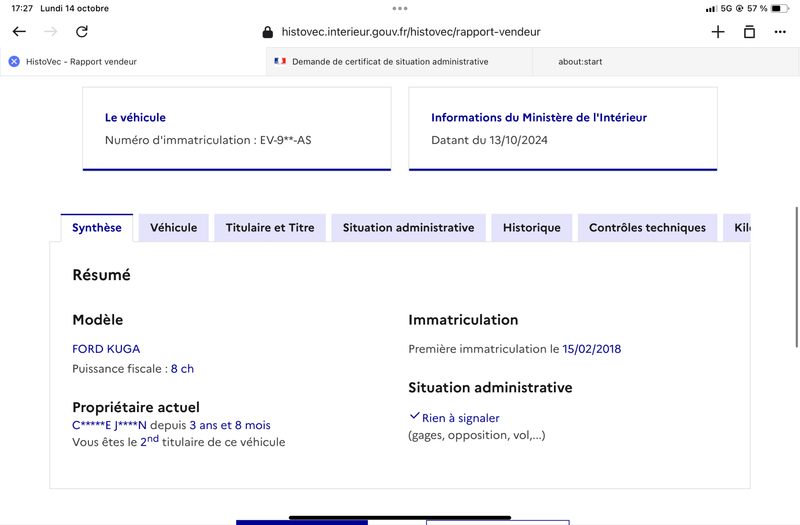Select the Synthèse tab
This screenshot has width=800, height=525.
tap(97, 228)
